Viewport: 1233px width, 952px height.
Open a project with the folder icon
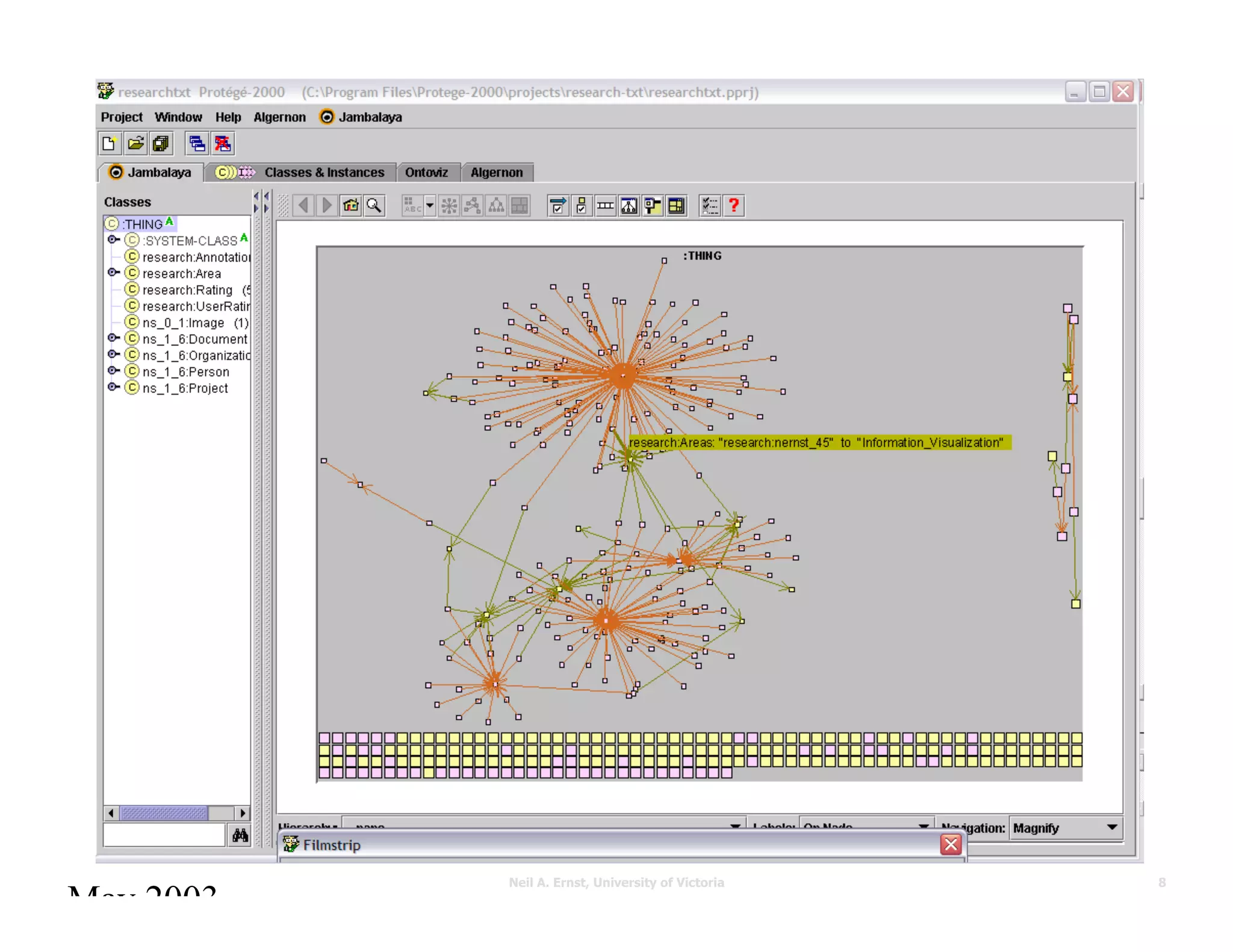click(135, 144)
